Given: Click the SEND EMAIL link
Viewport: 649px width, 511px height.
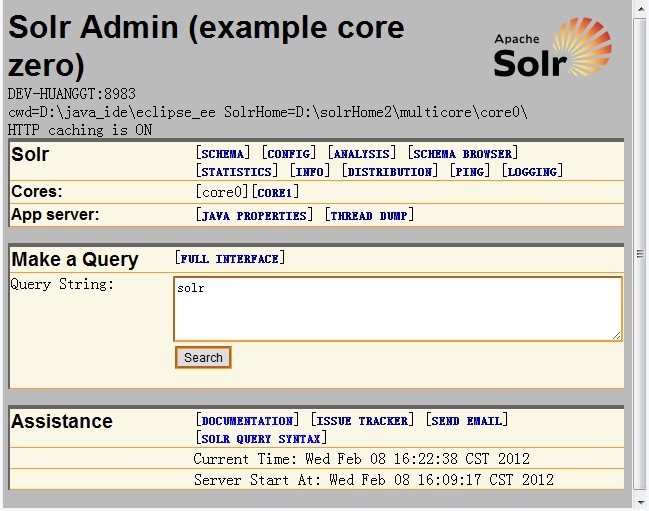Looking at the screenshot, I should coord(467,420).
